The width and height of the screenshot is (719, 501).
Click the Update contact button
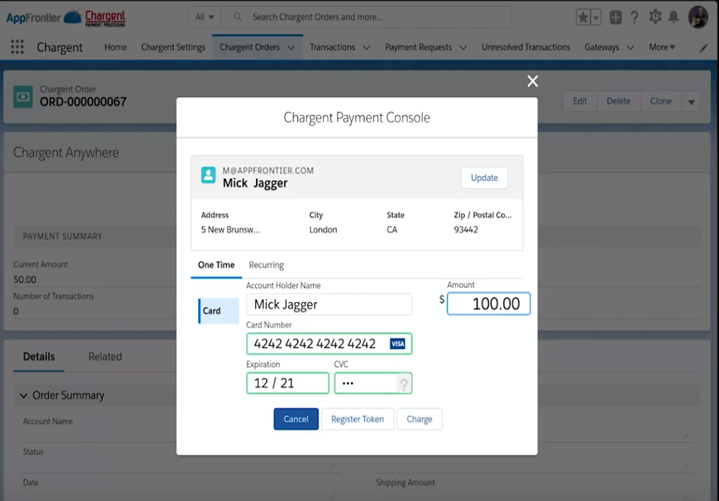[x=484, y=178]
